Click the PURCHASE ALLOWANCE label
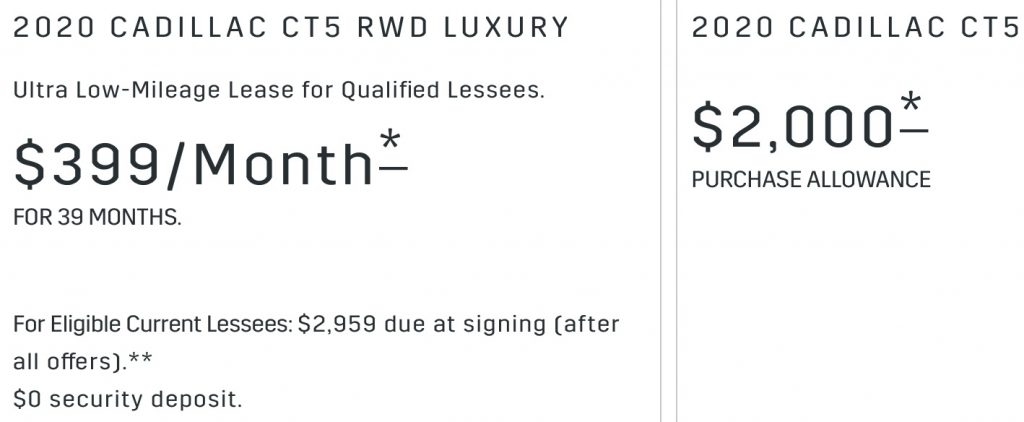1024x422 pixels. pyautogui.click(x=811, y=179)
